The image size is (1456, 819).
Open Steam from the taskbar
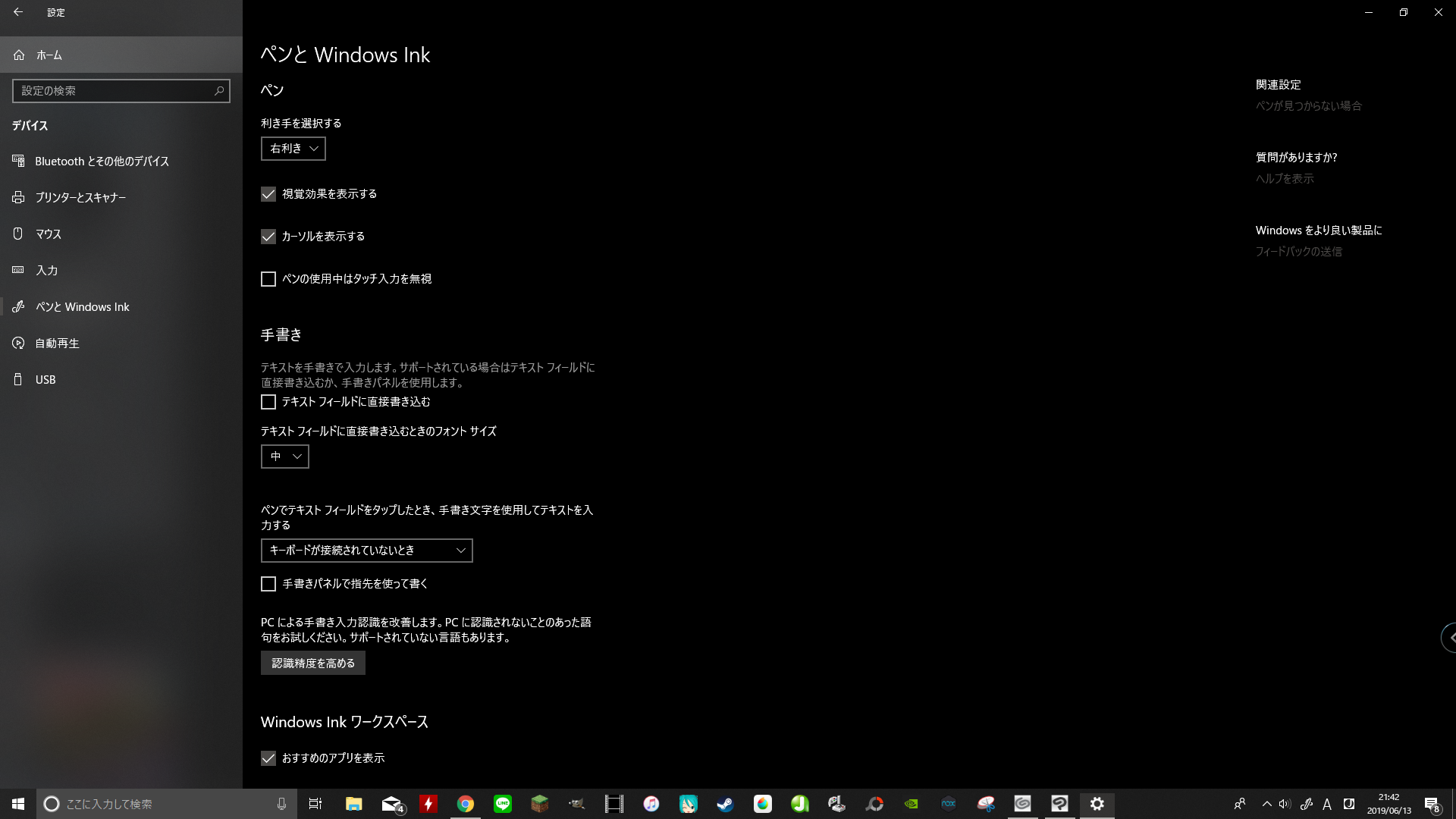tap(725, 804)
